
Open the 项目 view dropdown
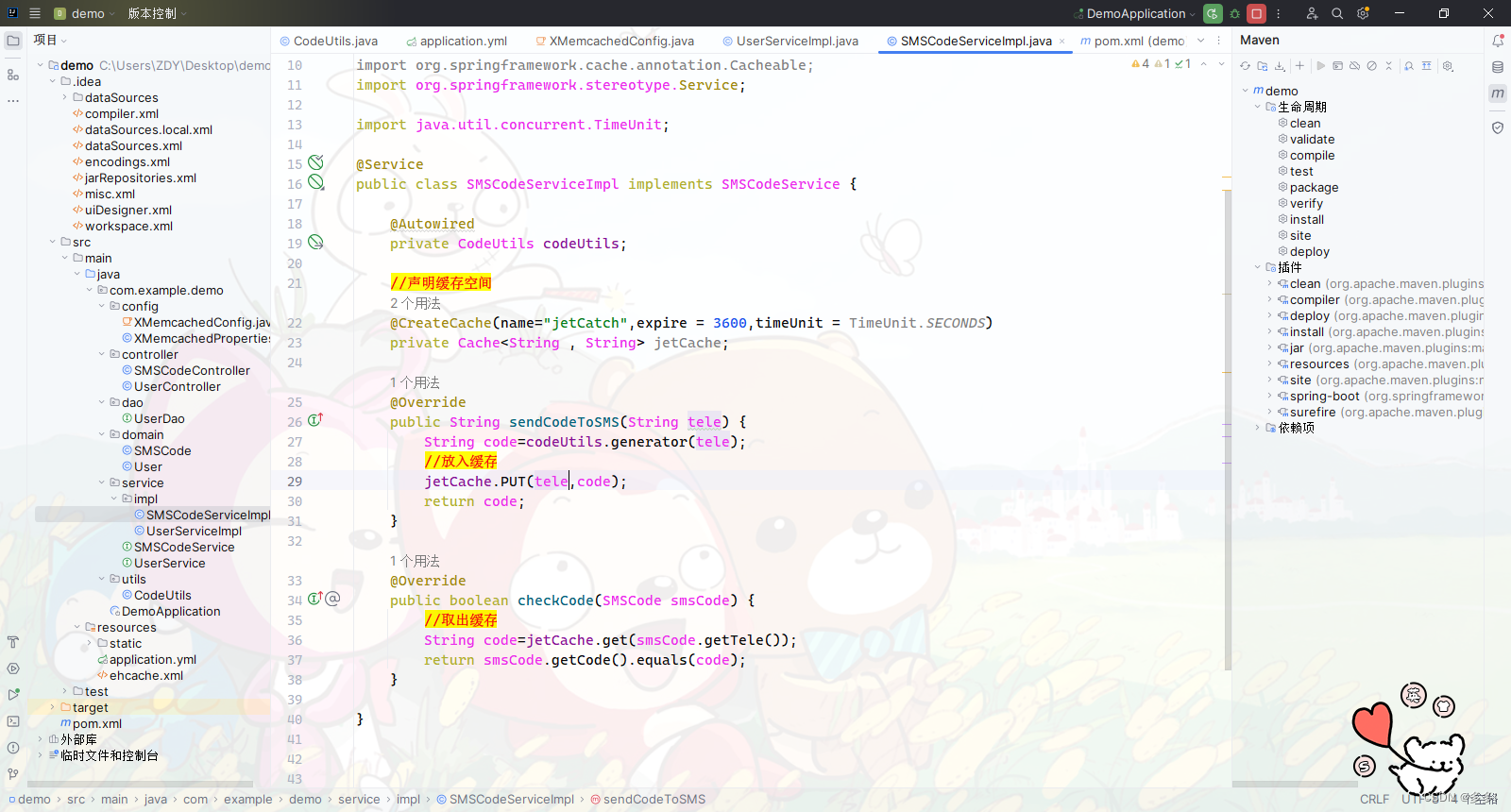click(x=50, y=40)
